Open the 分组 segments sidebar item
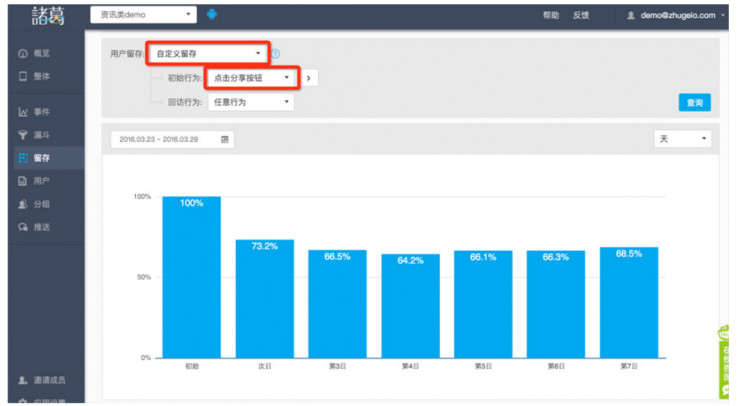The image size is (740, 406). (x=40, y=204)
